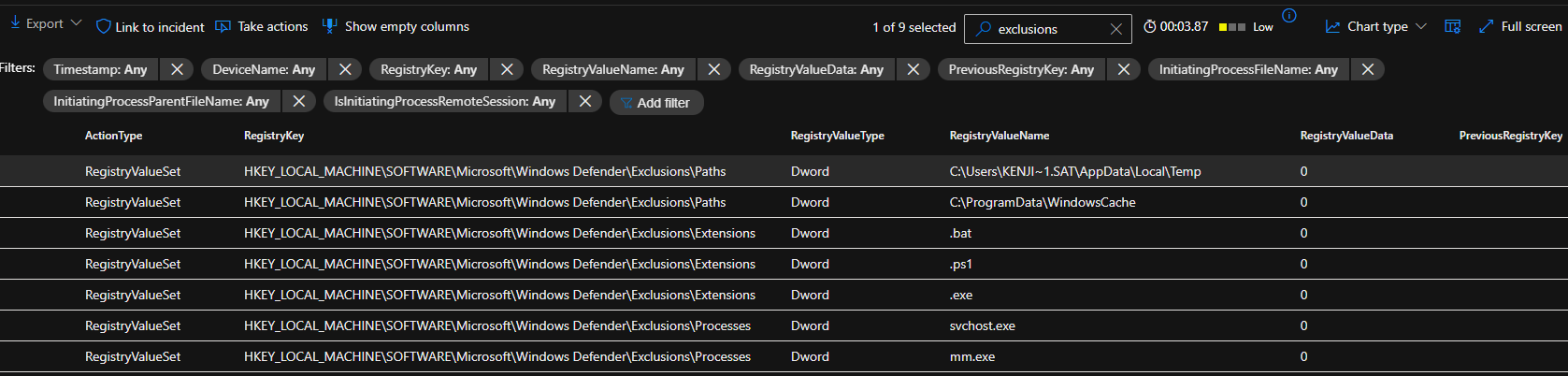Click the Add filter button

[655, 103]
